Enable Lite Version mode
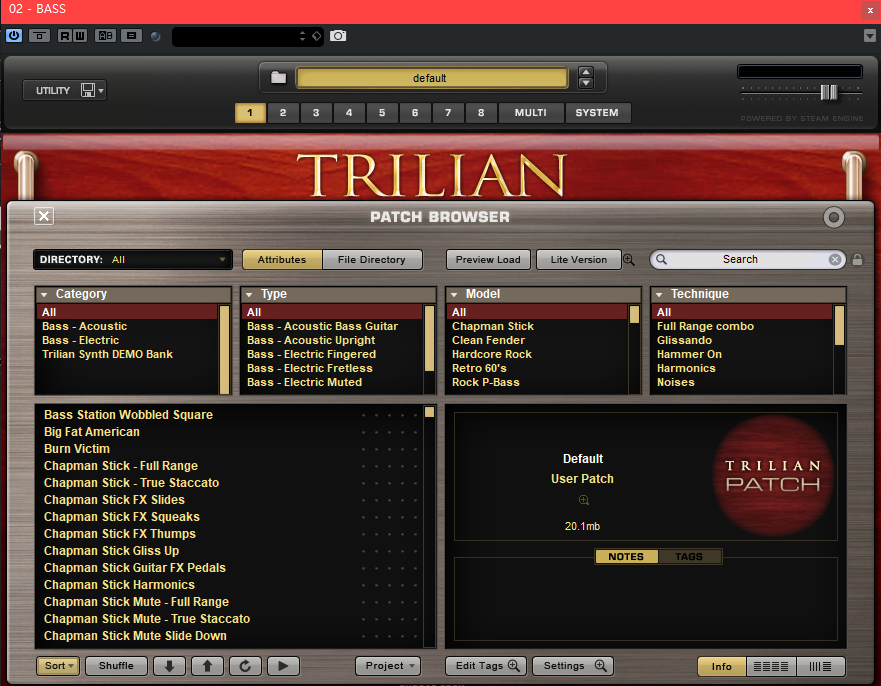881x686 pixels. click(x=578, y=259)
